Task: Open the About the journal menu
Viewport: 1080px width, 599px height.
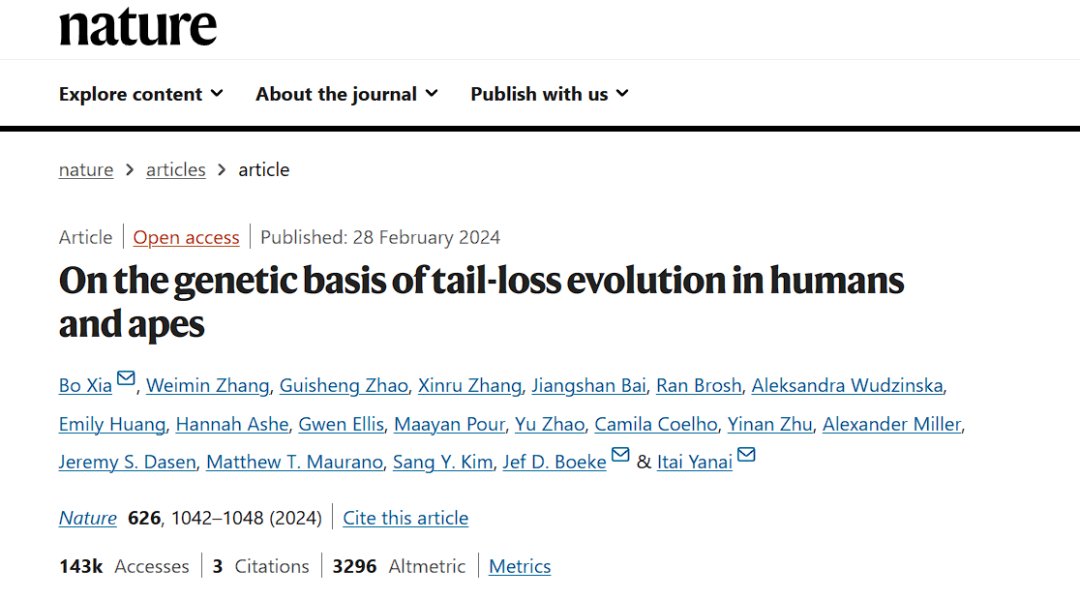Action: (346, 94)
